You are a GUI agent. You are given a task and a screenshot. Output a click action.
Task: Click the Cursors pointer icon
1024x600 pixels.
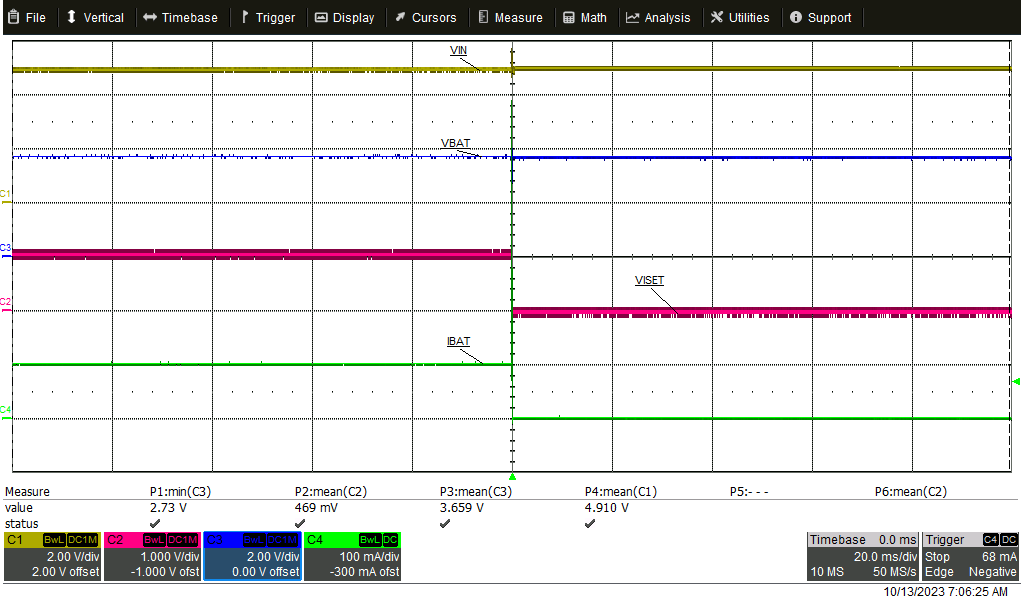click(x=401, y=16)
